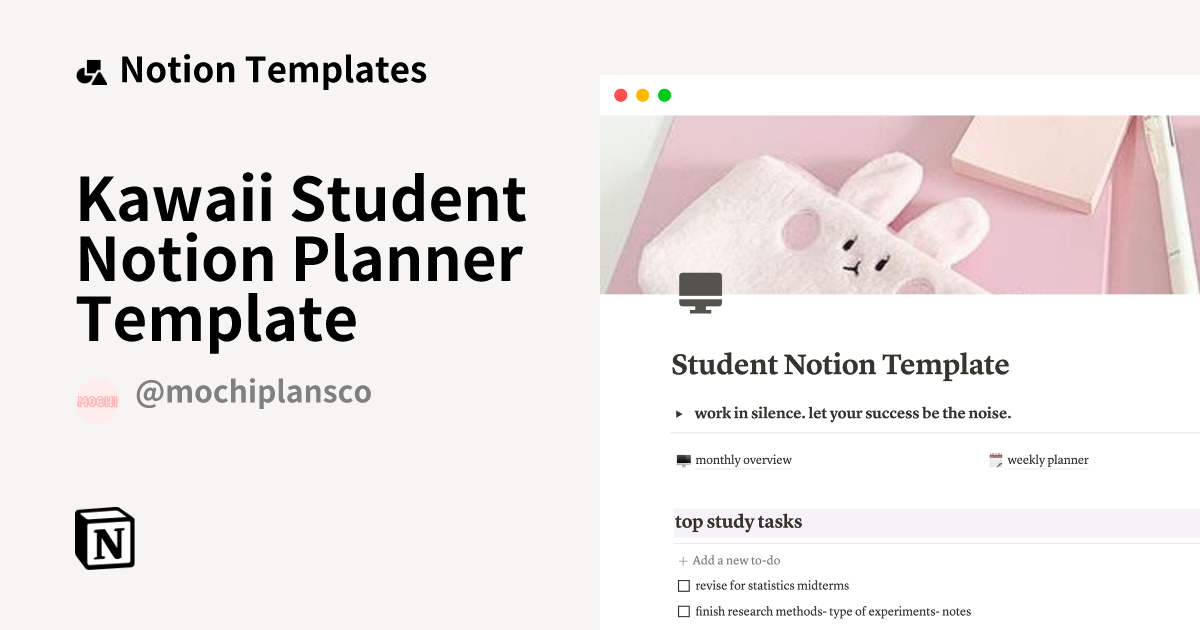Click the Notion Templates header text
Screen dimensions: 1200x630
273,69
